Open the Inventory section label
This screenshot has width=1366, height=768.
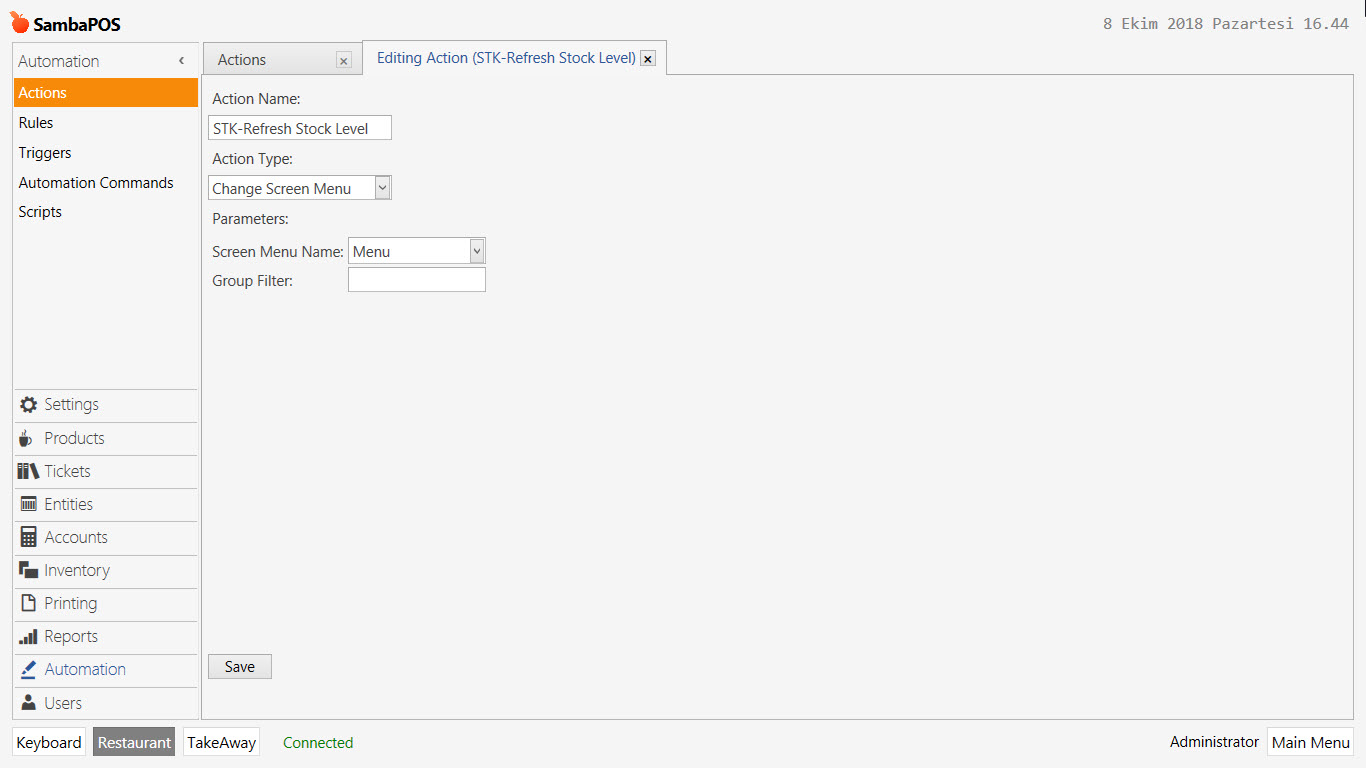pyautogui.click(x=77, y=570)
